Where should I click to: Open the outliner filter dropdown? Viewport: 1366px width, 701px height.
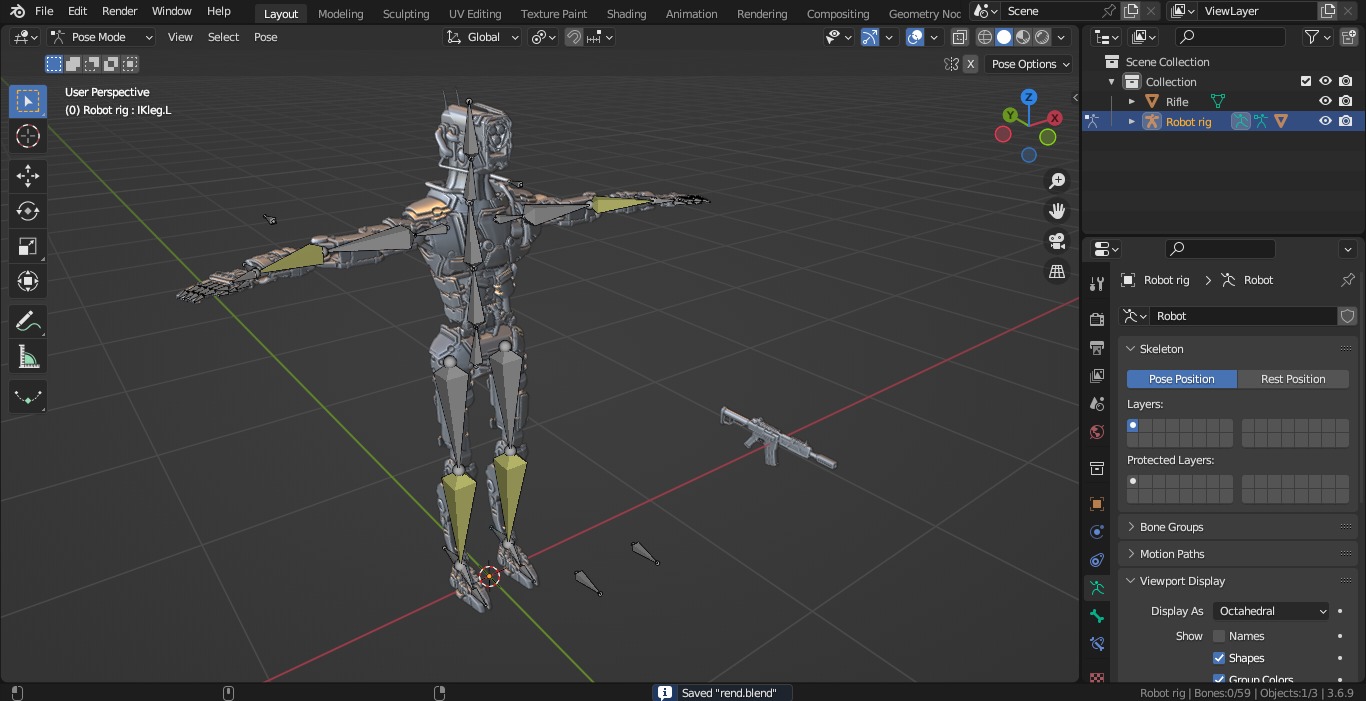[1318, 37]
